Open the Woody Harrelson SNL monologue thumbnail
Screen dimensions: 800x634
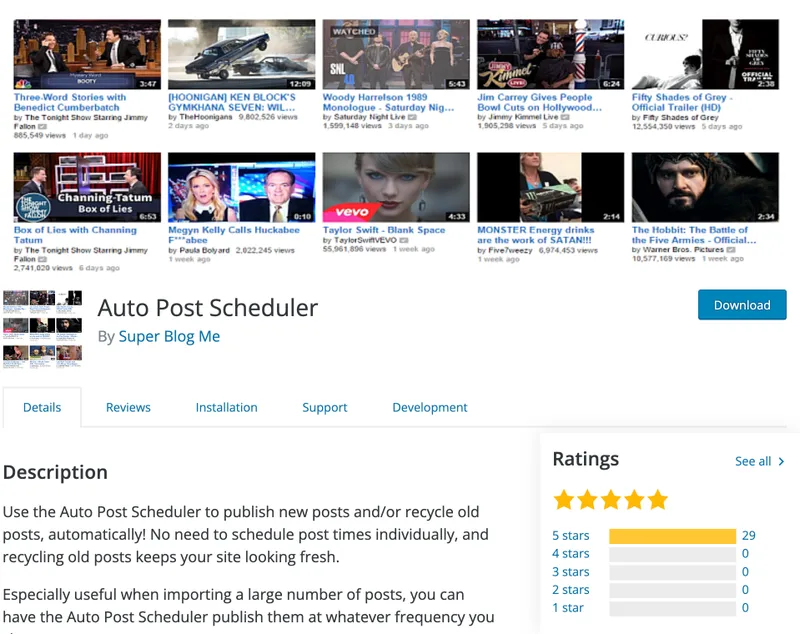pyautogui.click(x=396, y=55)
